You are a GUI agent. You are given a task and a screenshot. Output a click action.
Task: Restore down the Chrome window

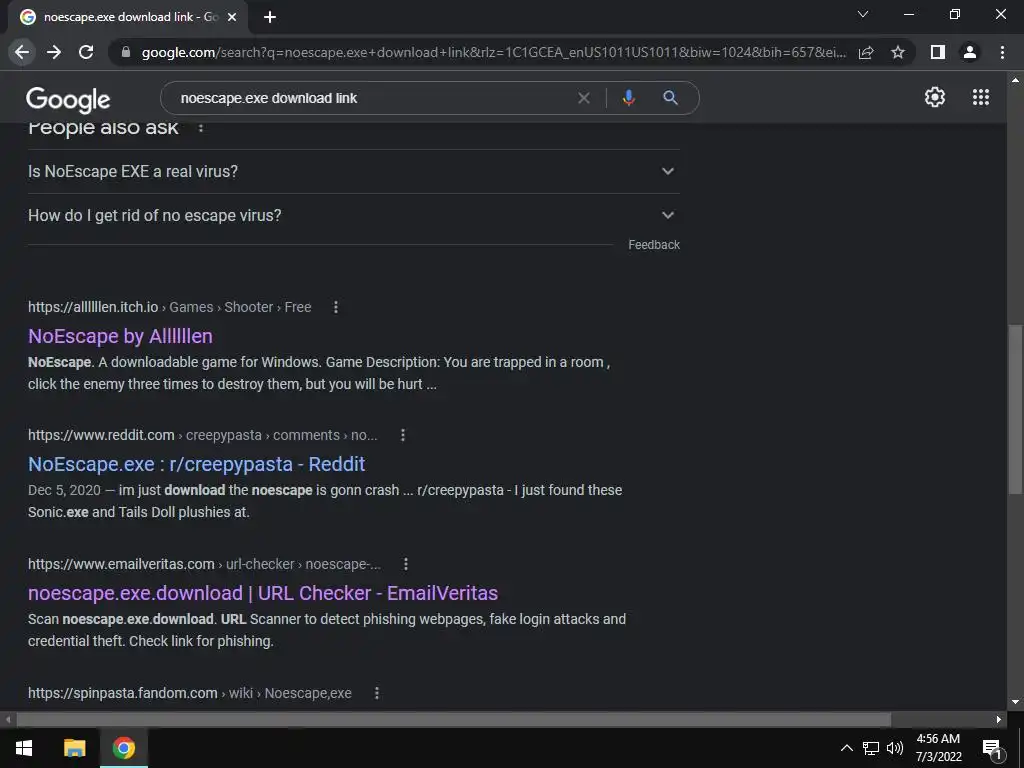point(954,14)
